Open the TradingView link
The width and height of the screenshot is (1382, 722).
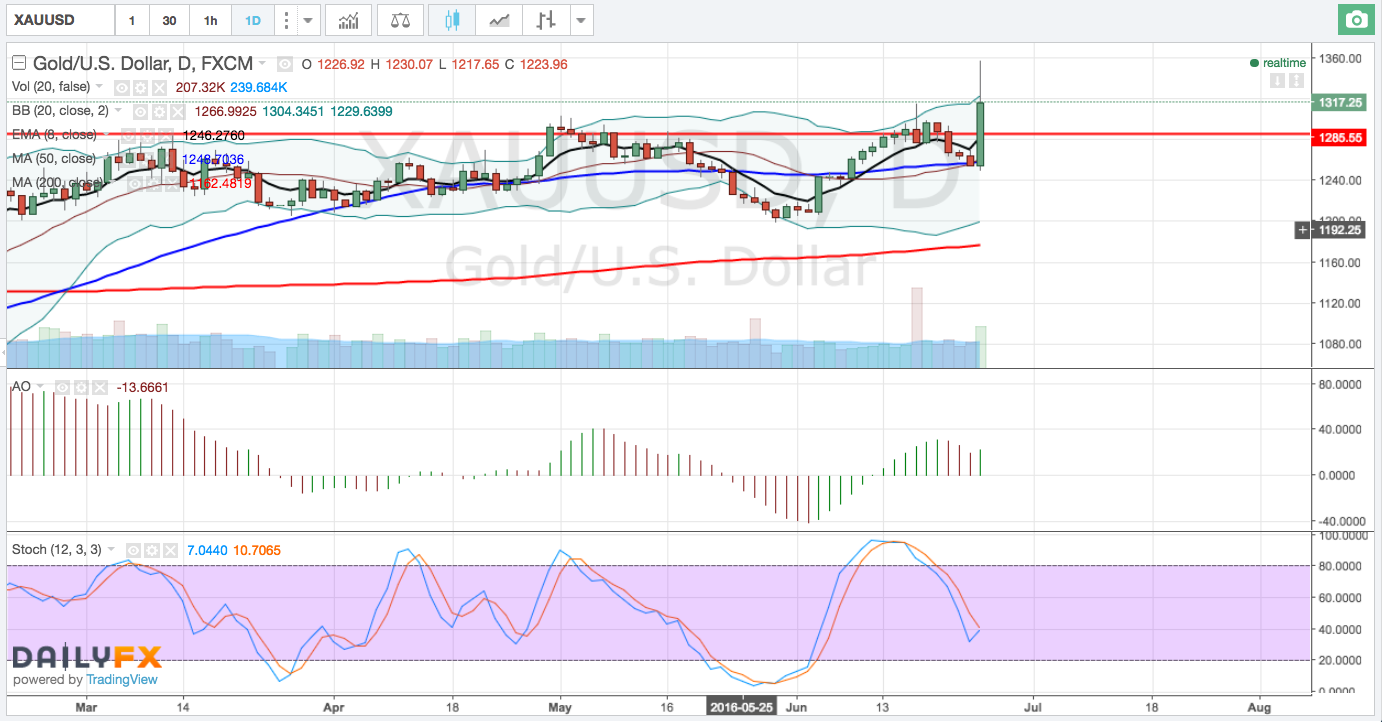point(122,679)
